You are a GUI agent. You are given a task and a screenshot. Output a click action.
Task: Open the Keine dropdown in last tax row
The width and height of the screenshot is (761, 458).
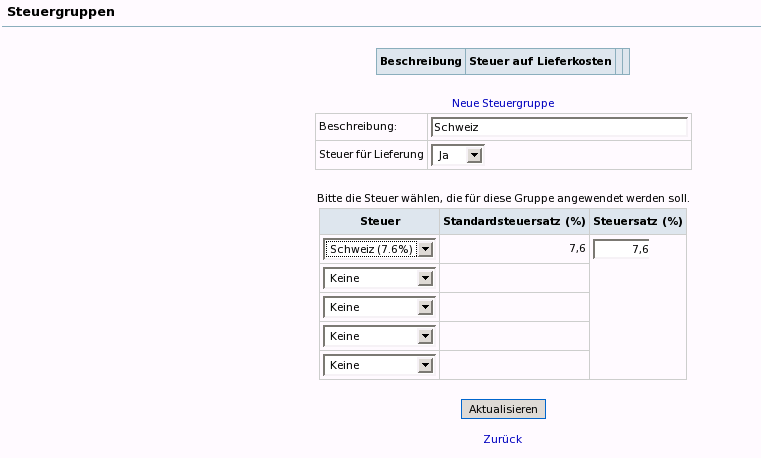click(x=379, y=365)
